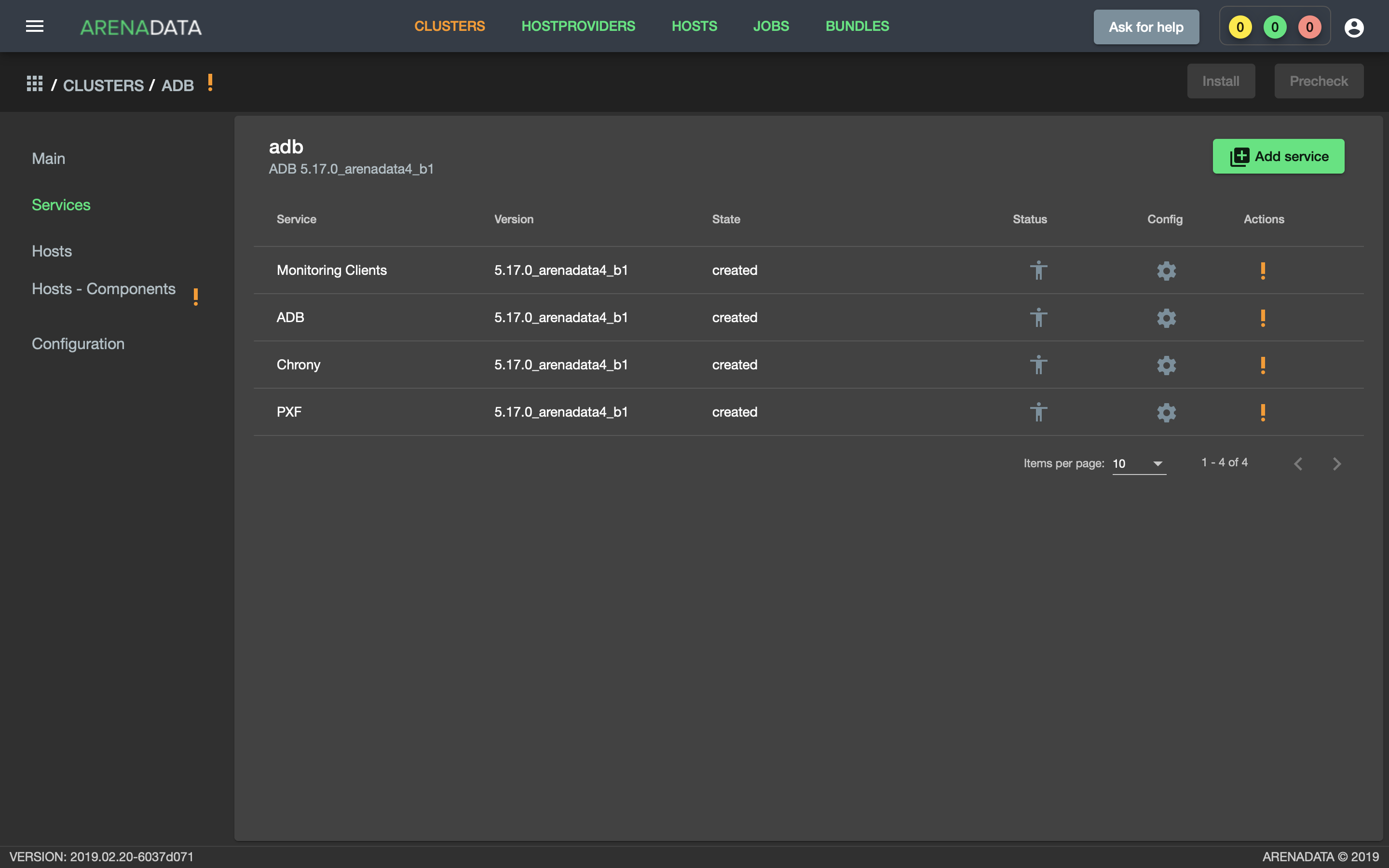Click the 1 - 4 of 4 pagination label
The height and width of the screenshot is (868, 1389).
[x=1224, y=462]
